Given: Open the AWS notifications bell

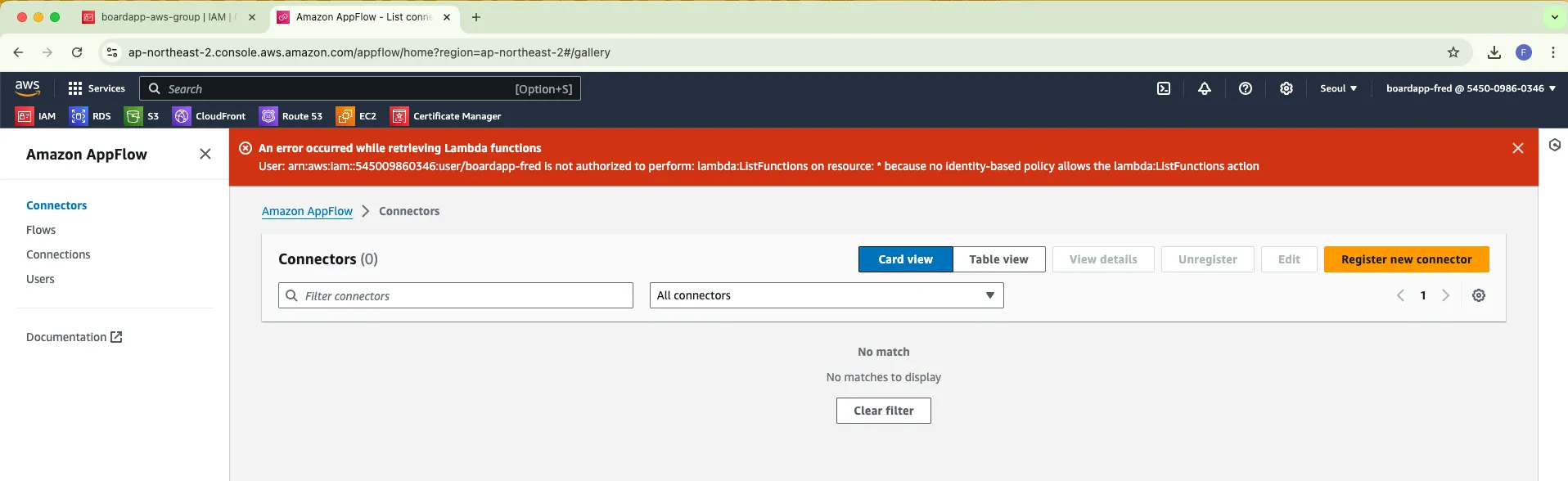Looking at the screenshot, I should [x=1205, y=88].
